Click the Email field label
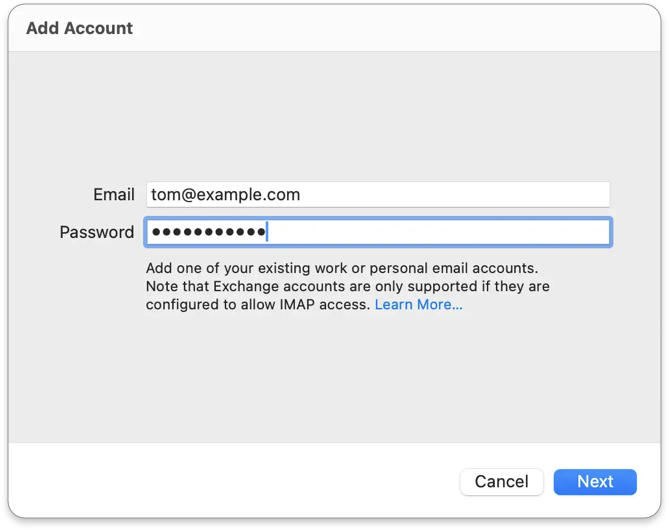The image size is (669, 530). tap(113, 195)
